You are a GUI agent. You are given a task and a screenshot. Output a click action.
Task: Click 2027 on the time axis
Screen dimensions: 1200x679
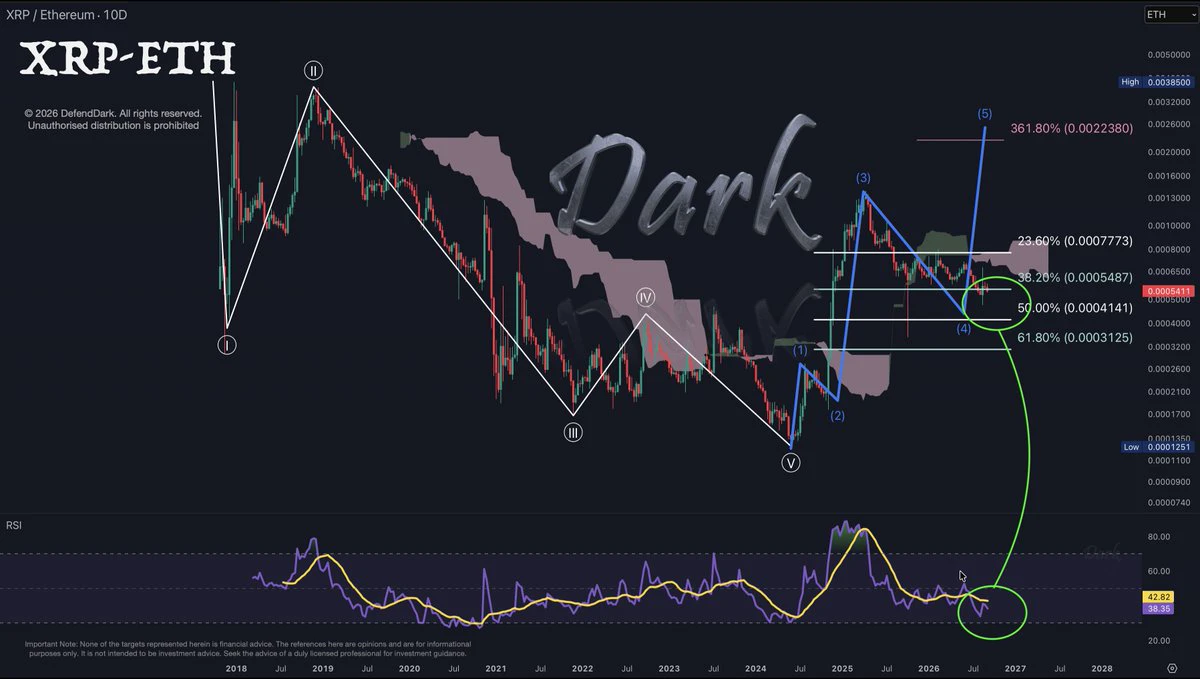(x=1016, y=667)
